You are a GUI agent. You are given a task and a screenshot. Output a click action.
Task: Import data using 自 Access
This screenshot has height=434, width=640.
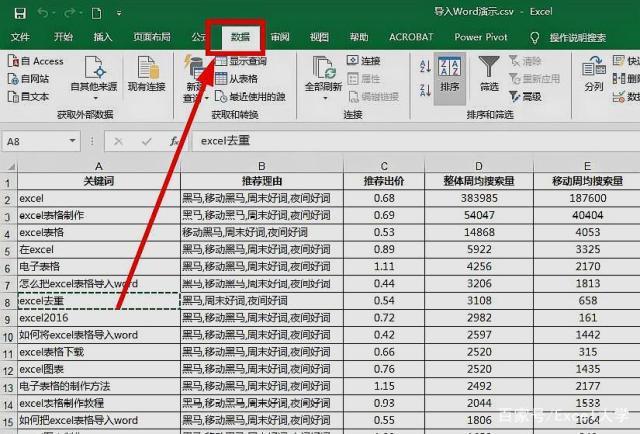tap(36, 61)
